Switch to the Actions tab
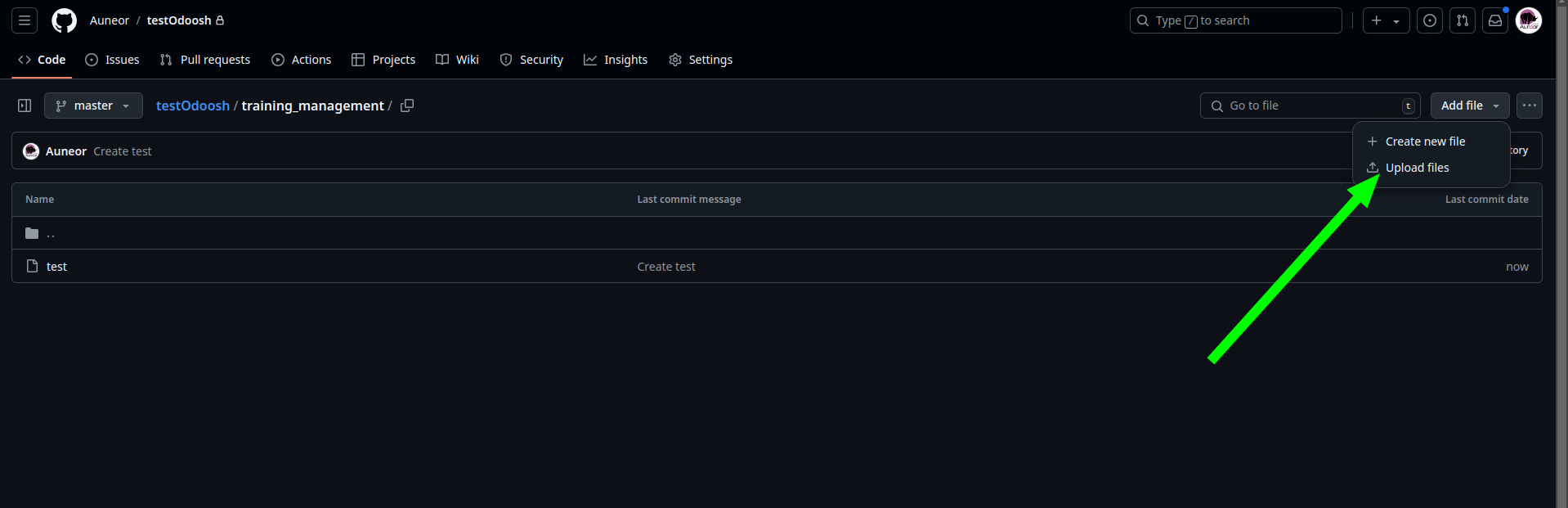Image resolution: width=1568 pixels, height=508 pixels. point(302,60)
